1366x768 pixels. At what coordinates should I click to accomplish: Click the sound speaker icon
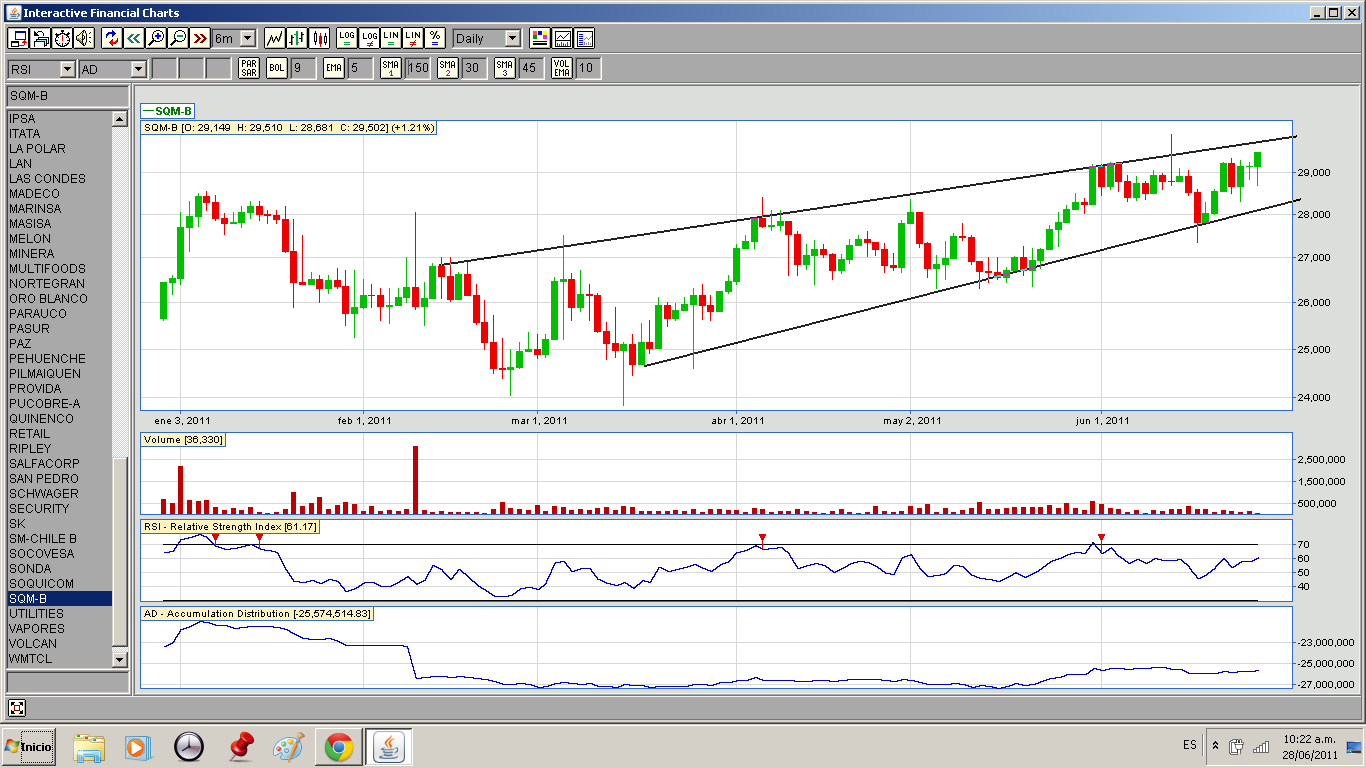(x=84, y=38)
